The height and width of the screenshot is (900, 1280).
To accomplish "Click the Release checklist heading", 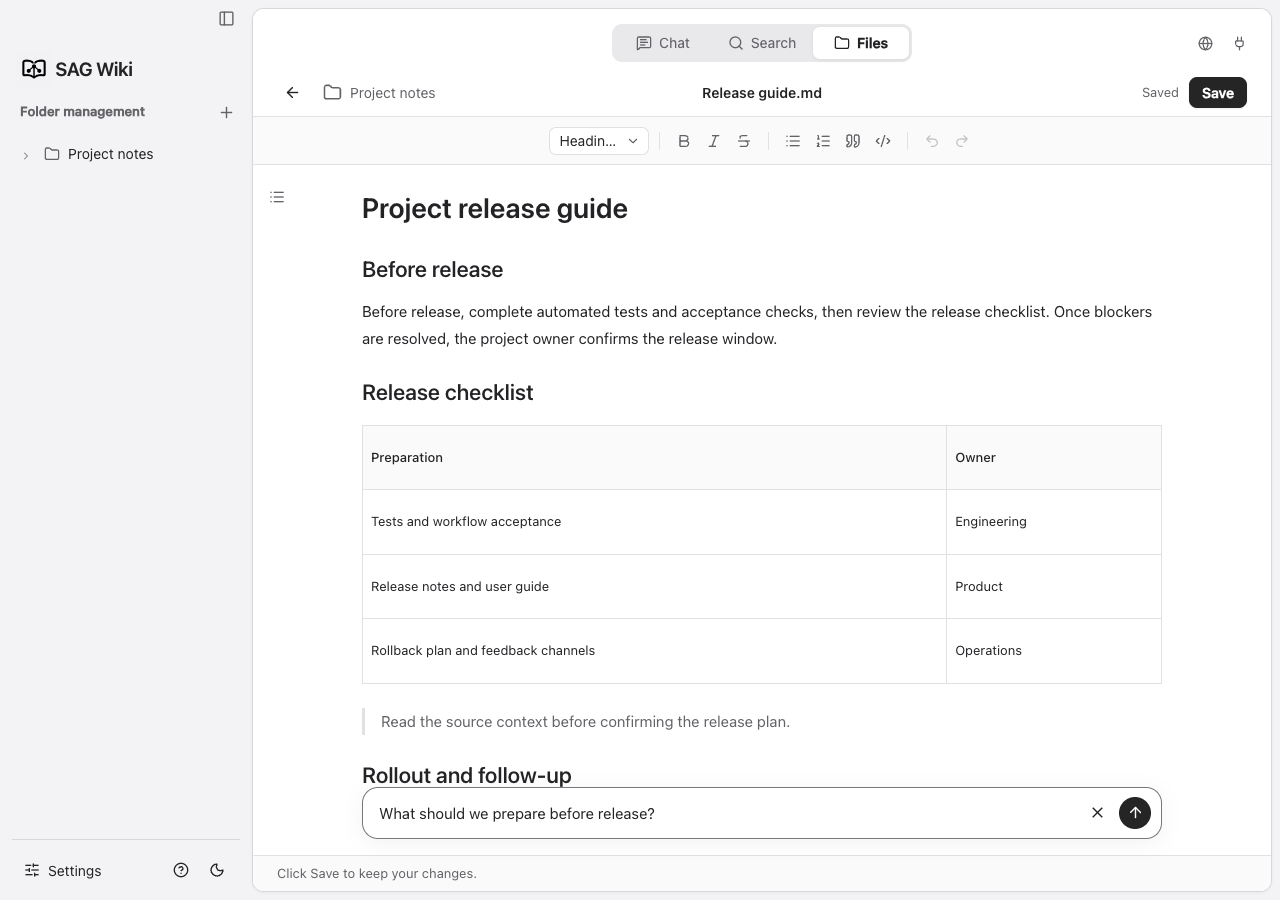I will (447, 393).
